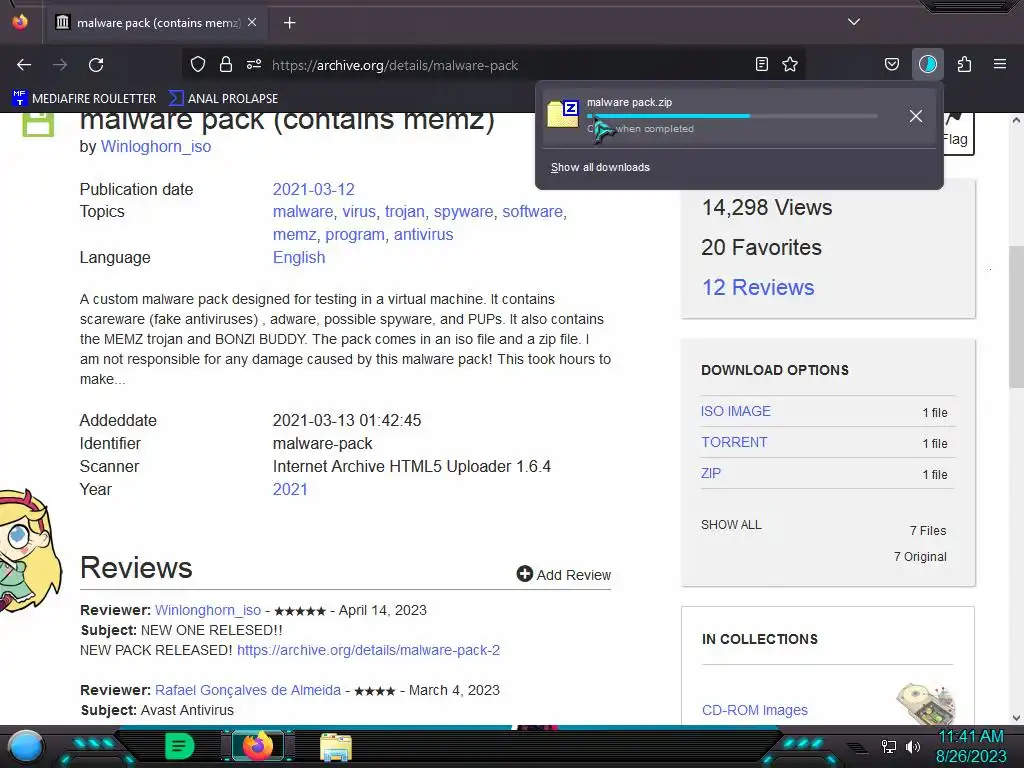List all tabs dropdown arrow

[854, 22]
